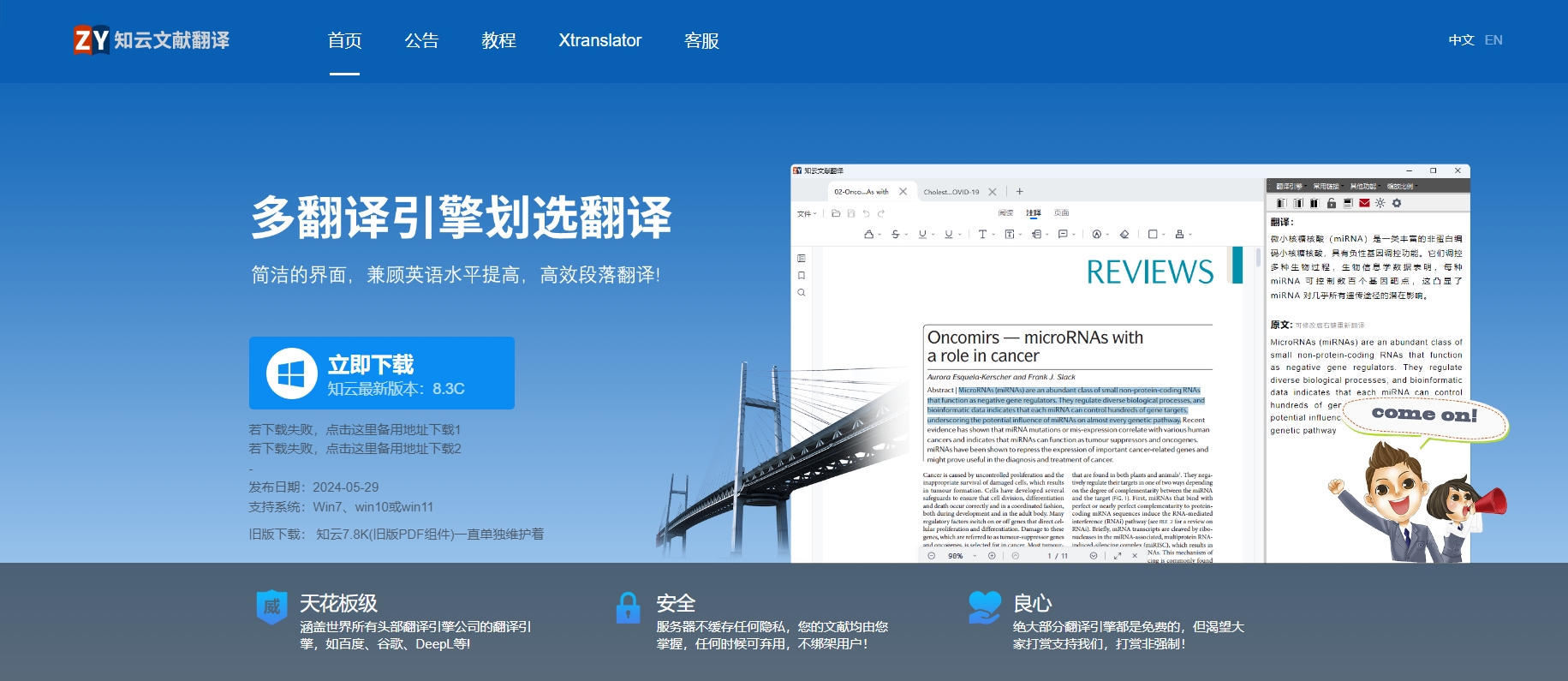The width and height of the screenshot is (1568, 681).
Task: Toggle the sun brightness icon
Action: [1380, 203]
